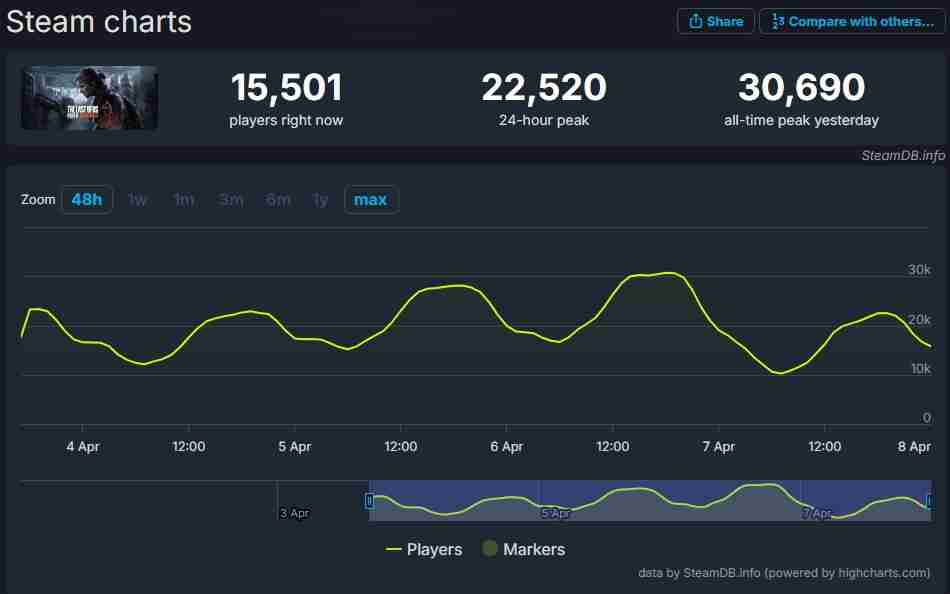The width and height of the screenshot is (950, 594).
Task: Click the right navigator handle icon
Action: pos(932,500)
